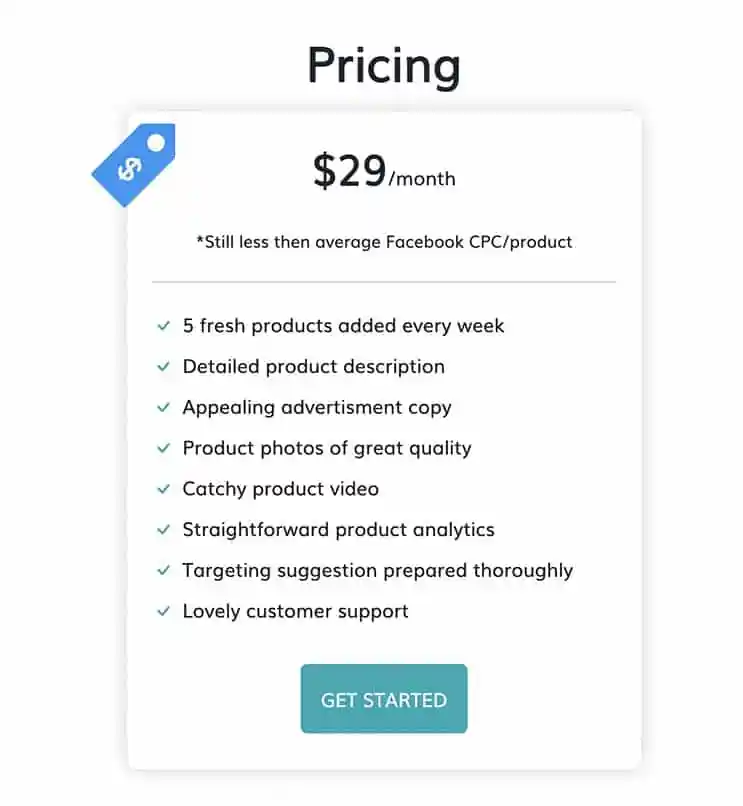Click the Facebook CPC footnote text
This screenshot has height=806, width=743.
point(384,242)
